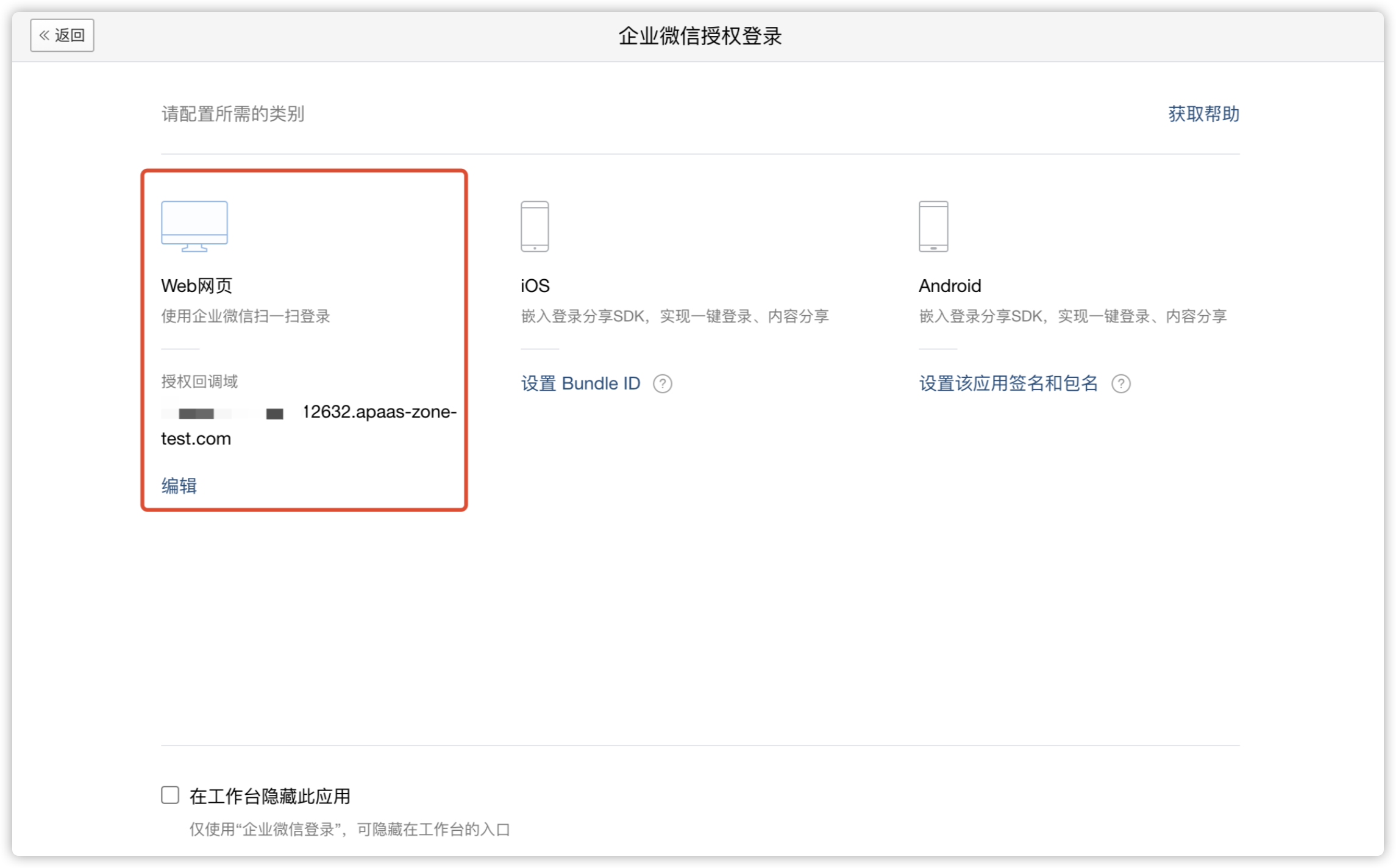Open the 设置 Bundle ID link
1396x868 pixels.
[580, 383]
